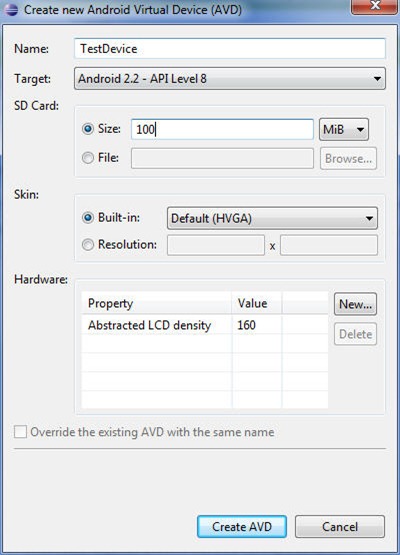Screen dimensions: 400x555
Task: Click the SD Card size field showing 100
Action: coord(222,129)
